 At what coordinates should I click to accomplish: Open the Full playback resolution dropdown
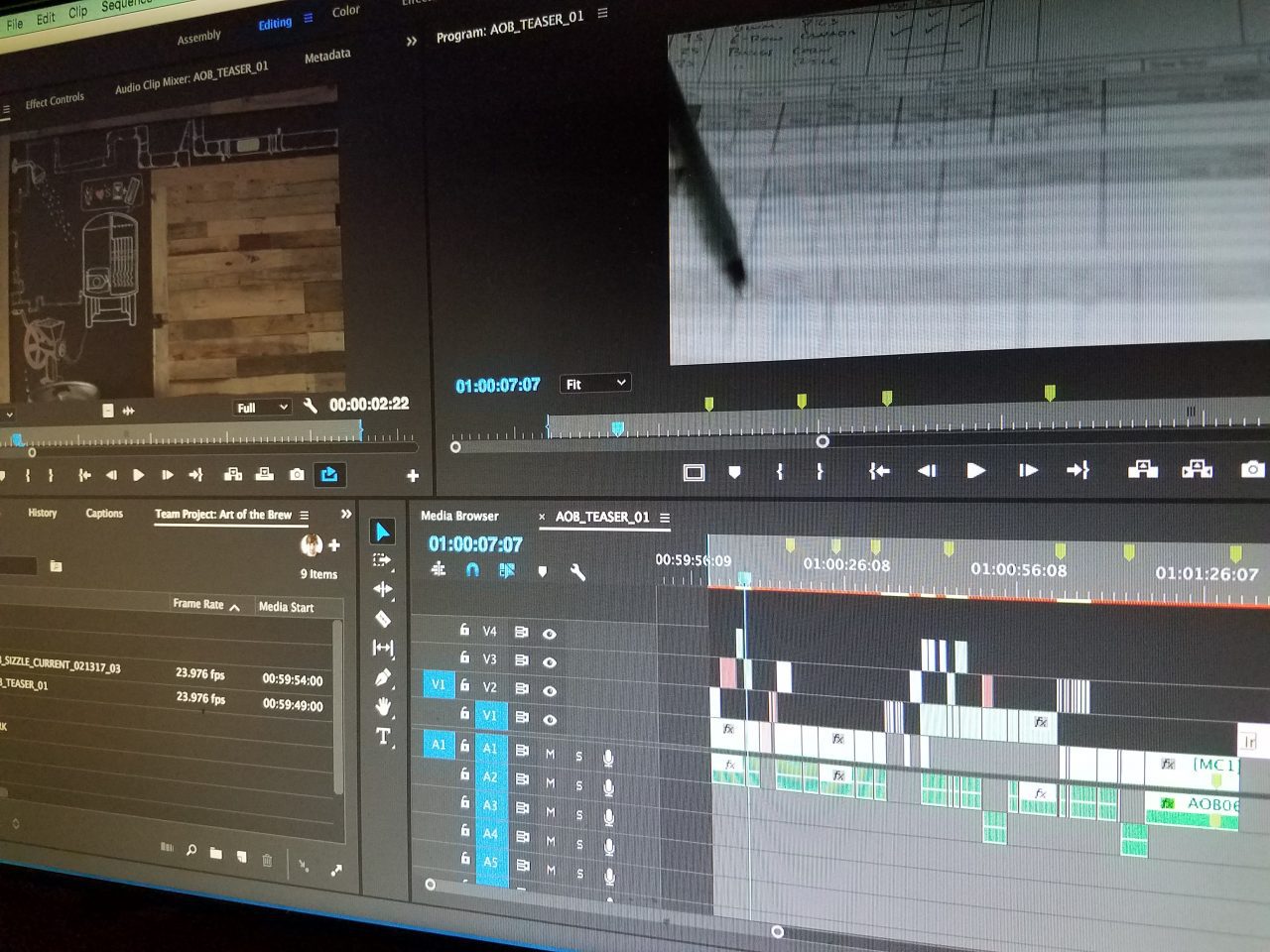click(x=261, y=407)
